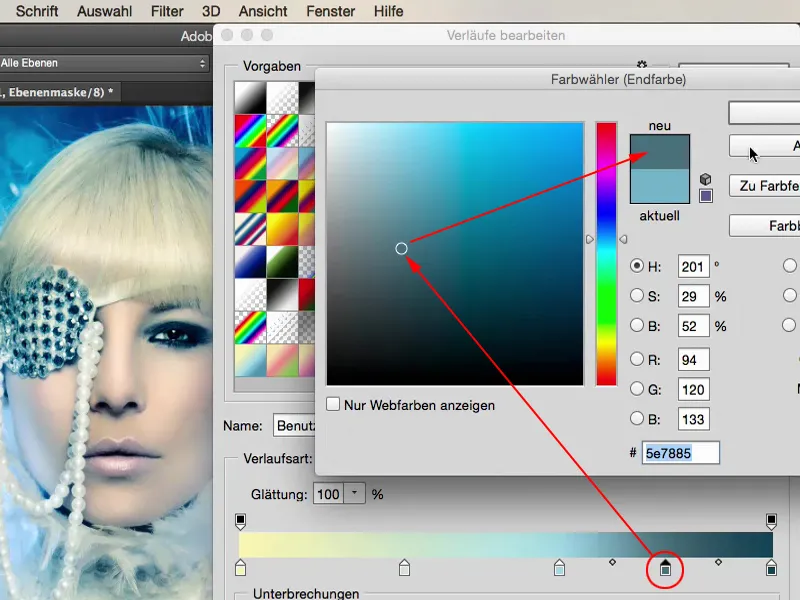Screen dimensions: 800x600
Task: Open the gradient presets gear menu
Action: (x=641, y=64)
